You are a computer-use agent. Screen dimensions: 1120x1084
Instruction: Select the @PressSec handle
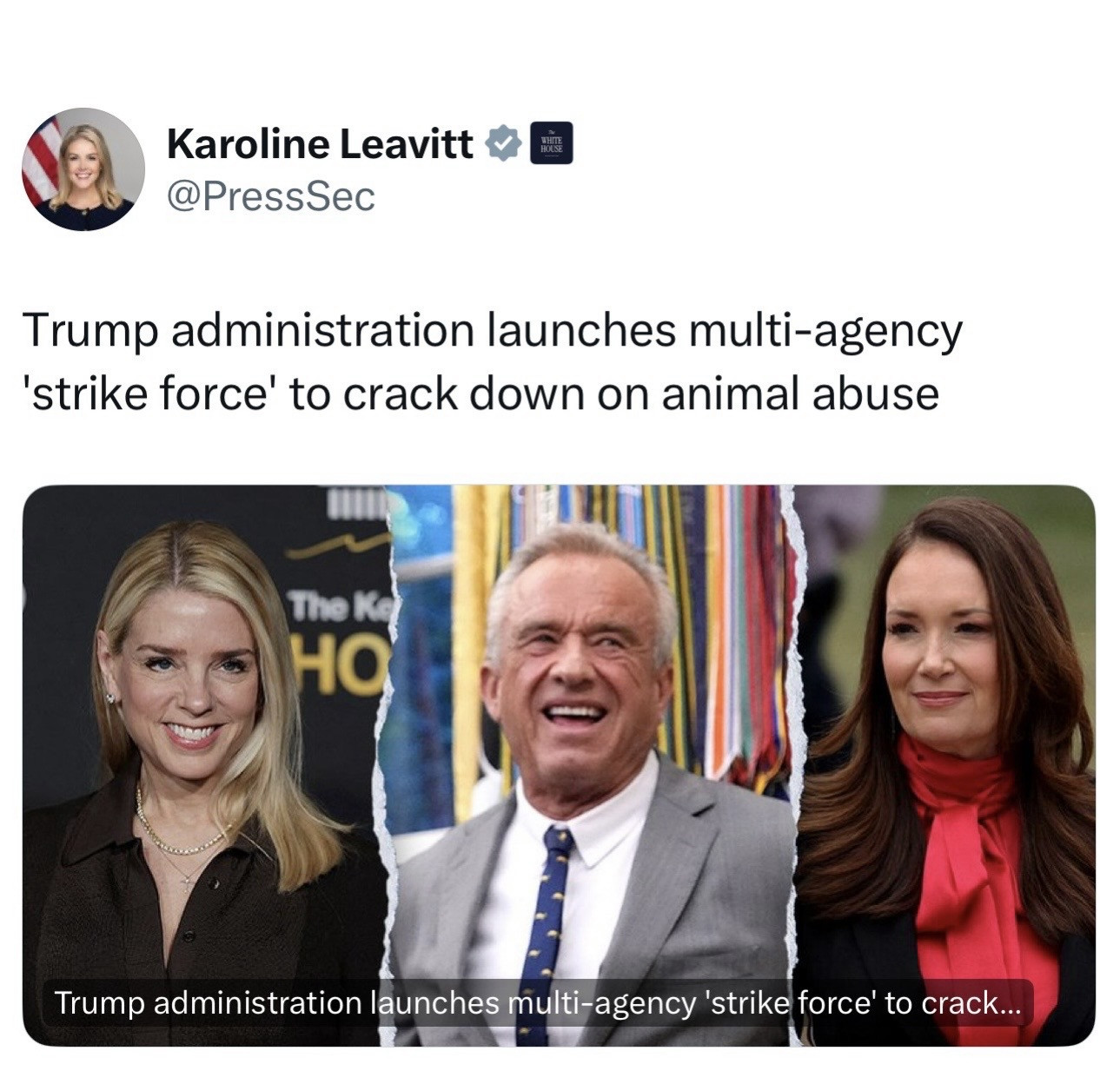coord(270,196)
